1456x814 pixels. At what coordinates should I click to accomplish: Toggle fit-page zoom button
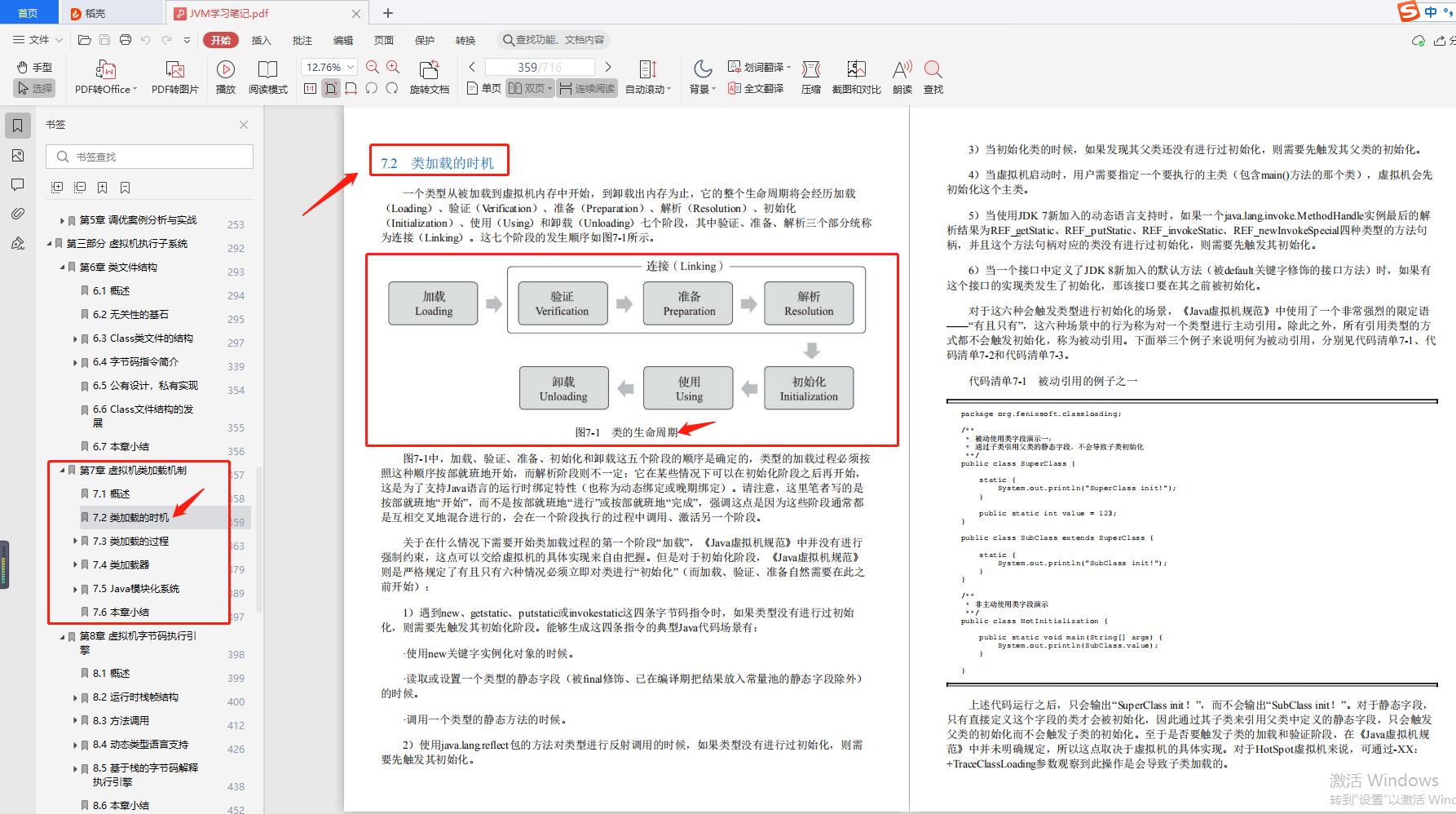[x=330, y=88]
